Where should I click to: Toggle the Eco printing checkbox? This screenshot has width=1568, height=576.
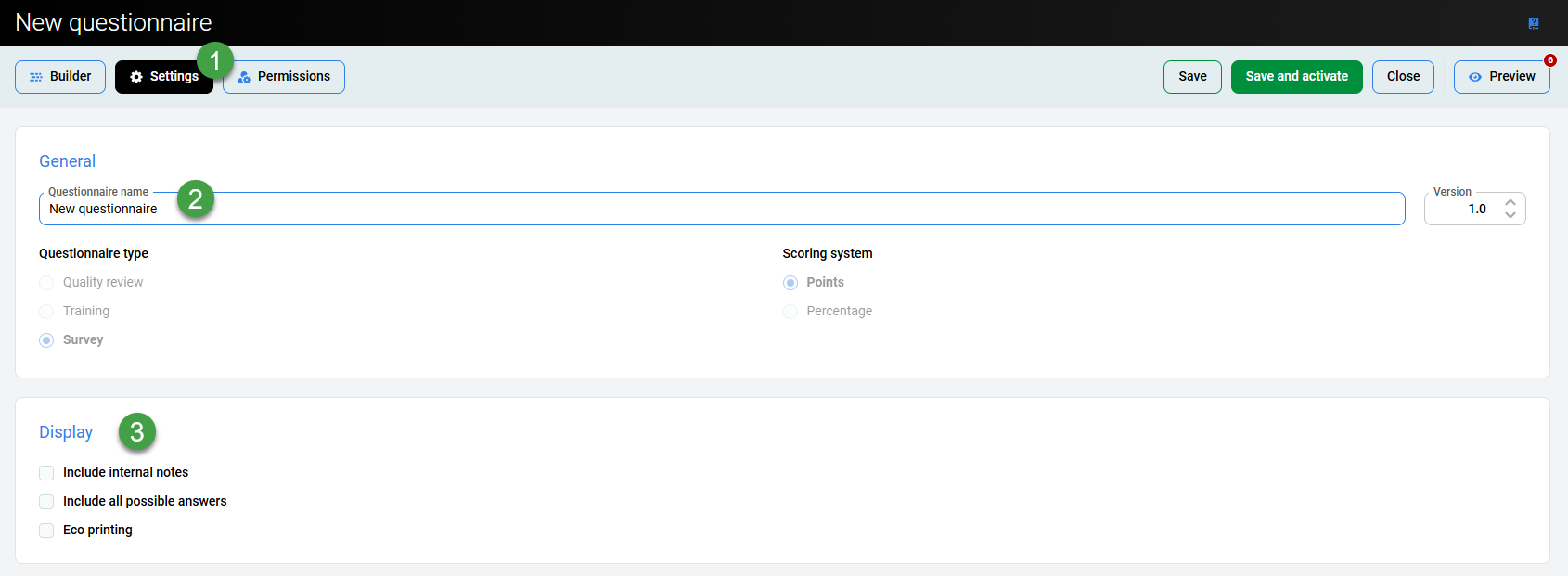point(46,531)
